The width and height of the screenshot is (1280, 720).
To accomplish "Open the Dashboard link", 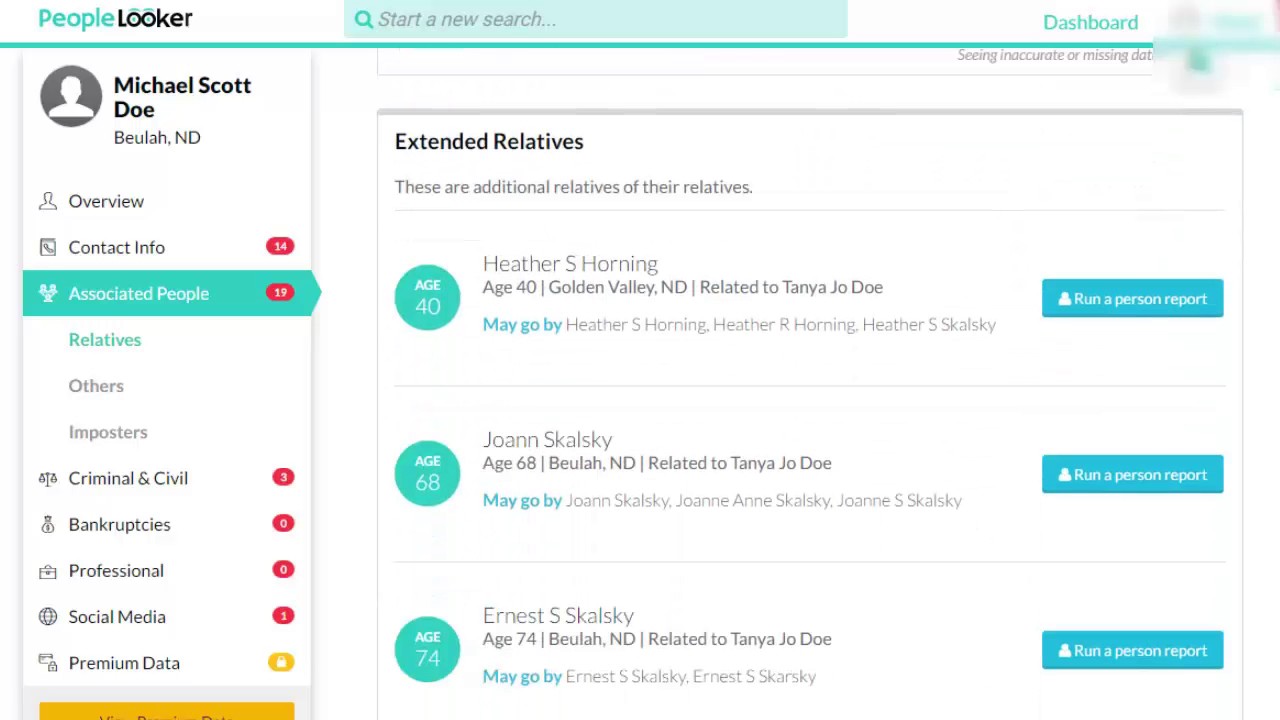I will (1090, 22).
